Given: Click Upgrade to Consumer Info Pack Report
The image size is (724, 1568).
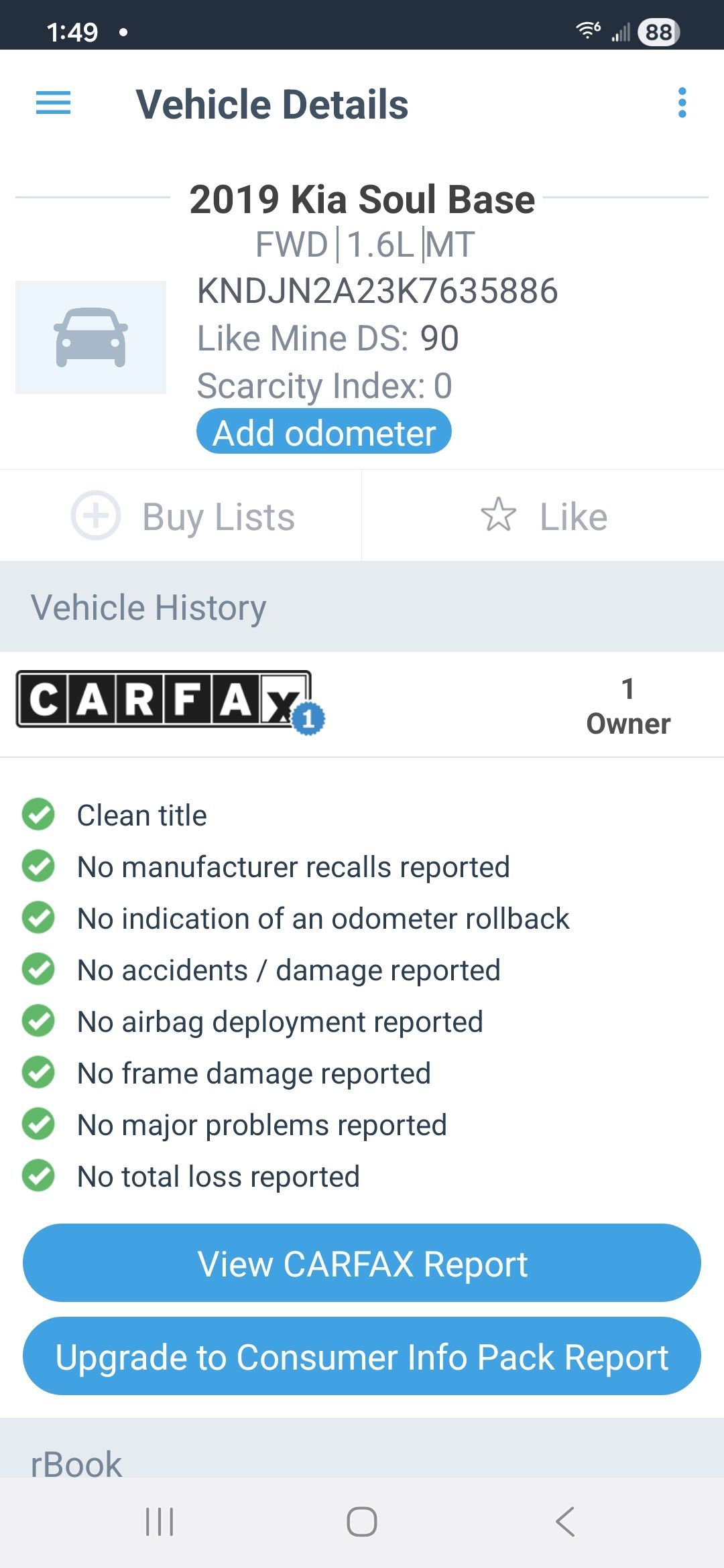Looking at the screenshot, I should [x=362, y=1356].
